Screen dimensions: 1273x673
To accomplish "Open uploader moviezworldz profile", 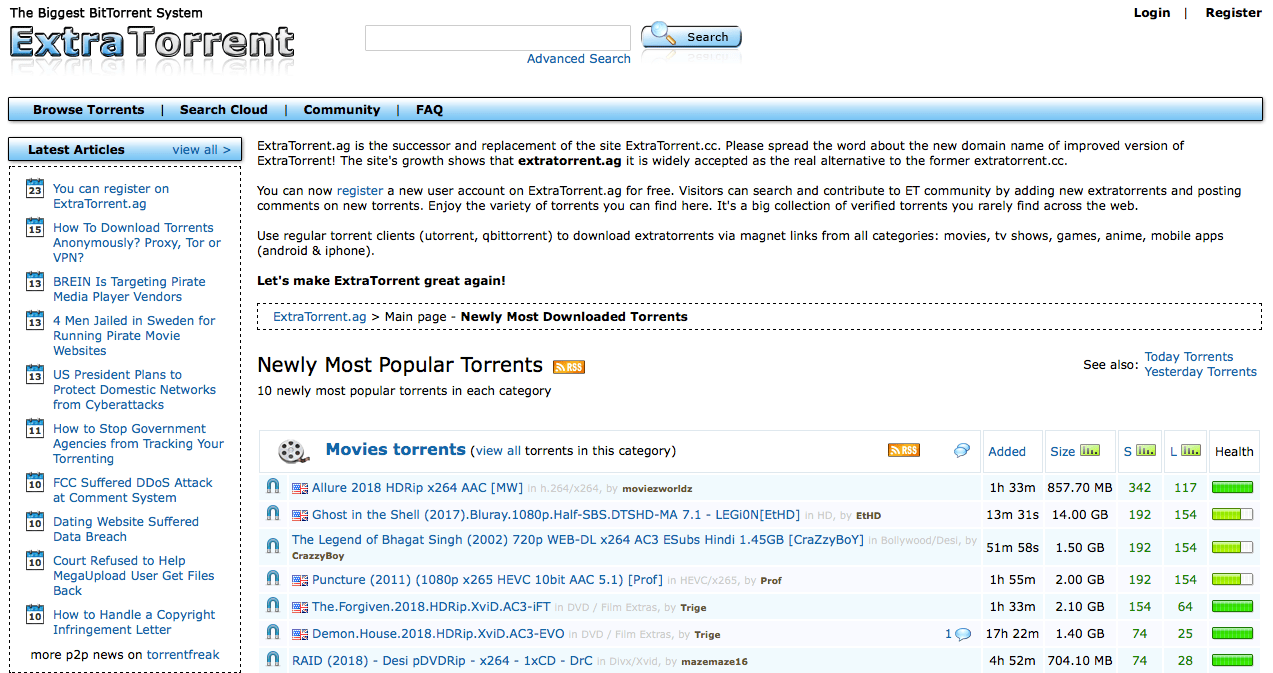I will (657, 489).
